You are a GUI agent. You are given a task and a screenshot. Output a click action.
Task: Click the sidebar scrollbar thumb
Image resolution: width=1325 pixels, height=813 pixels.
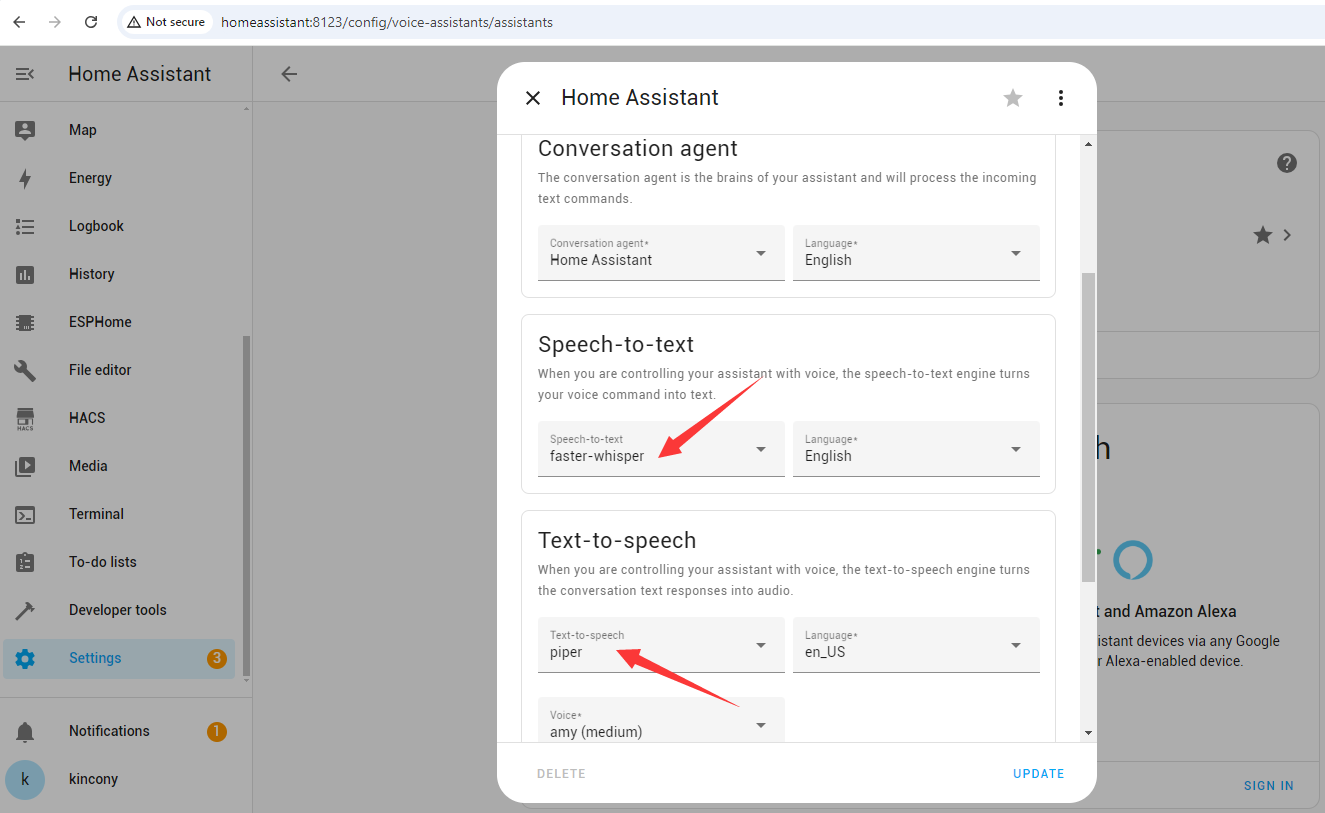(x=246, y=505)
